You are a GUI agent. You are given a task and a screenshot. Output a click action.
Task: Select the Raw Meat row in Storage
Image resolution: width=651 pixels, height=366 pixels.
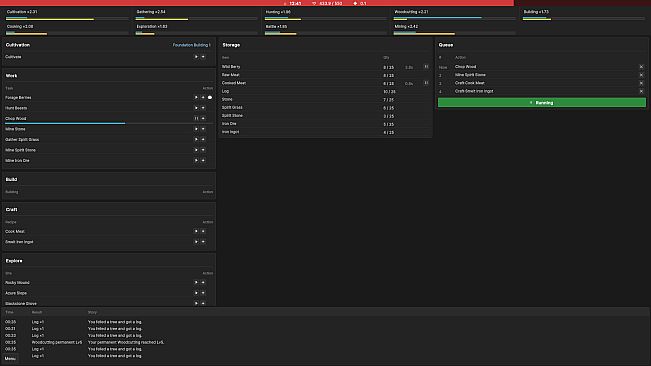[325, 75]
